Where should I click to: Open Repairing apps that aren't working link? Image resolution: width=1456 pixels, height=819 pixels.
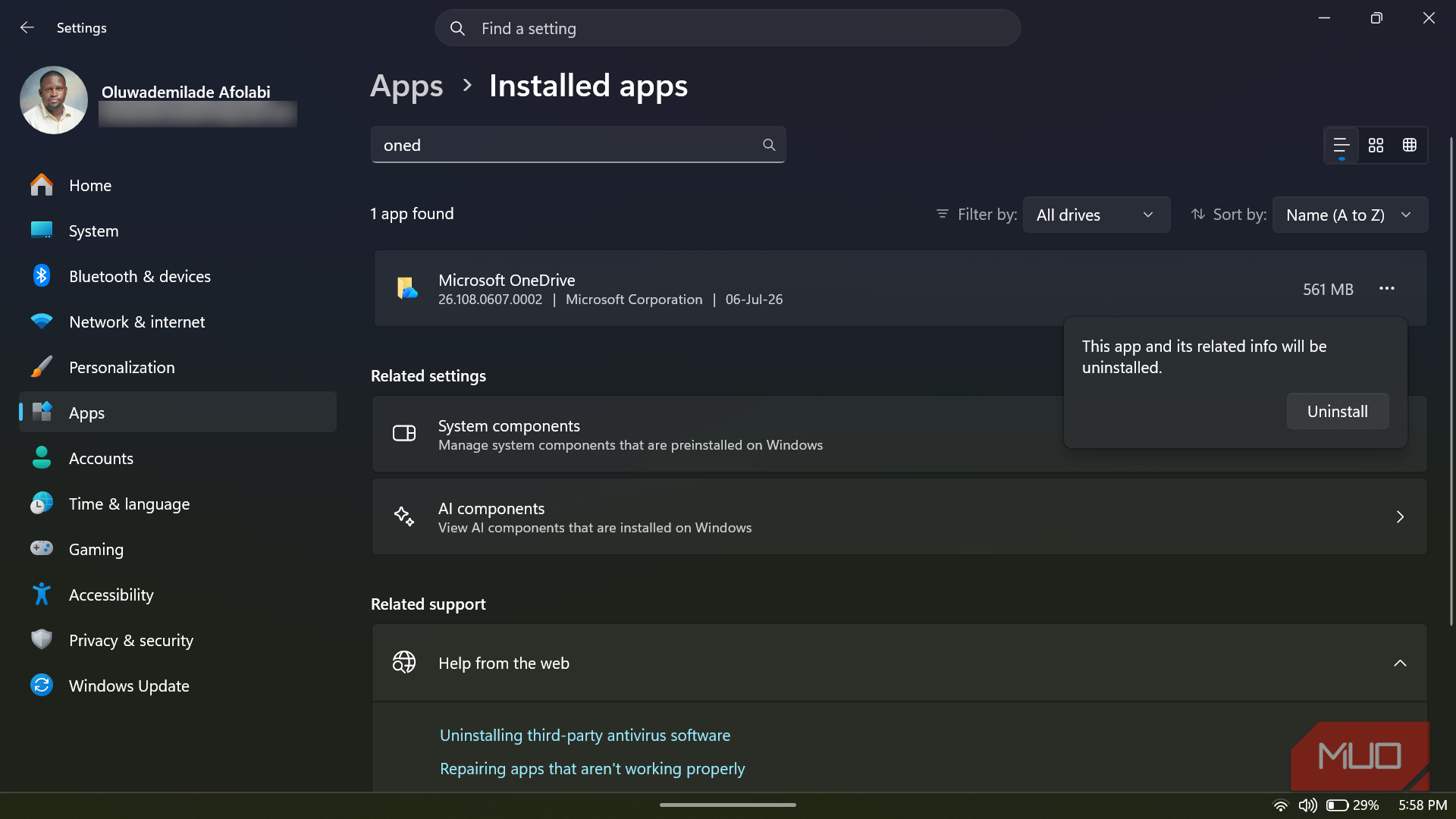coord(592,768)
